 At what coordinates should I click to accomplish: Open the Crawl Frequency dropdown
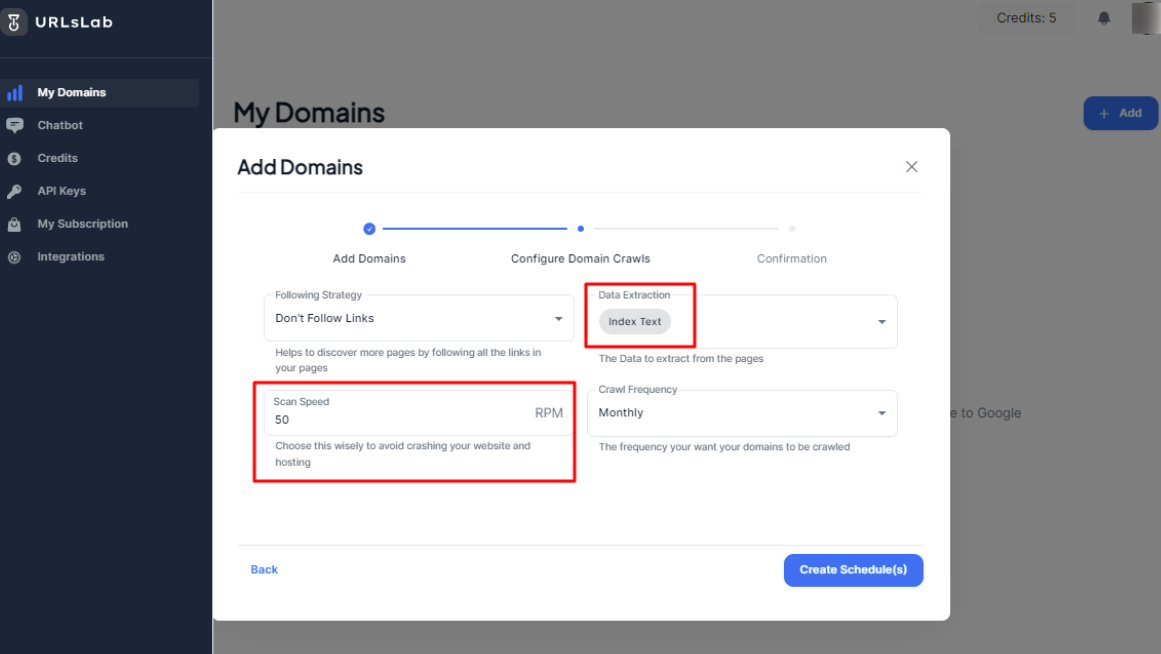tap(881, 412)
